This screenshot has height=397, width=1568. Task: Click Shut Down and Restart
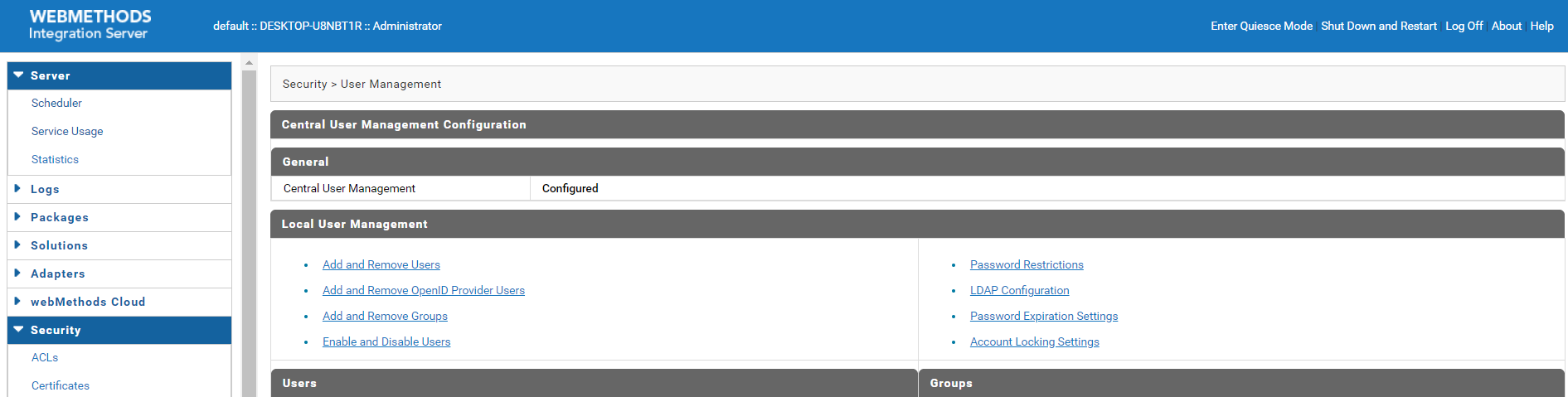click(1378, 26)
